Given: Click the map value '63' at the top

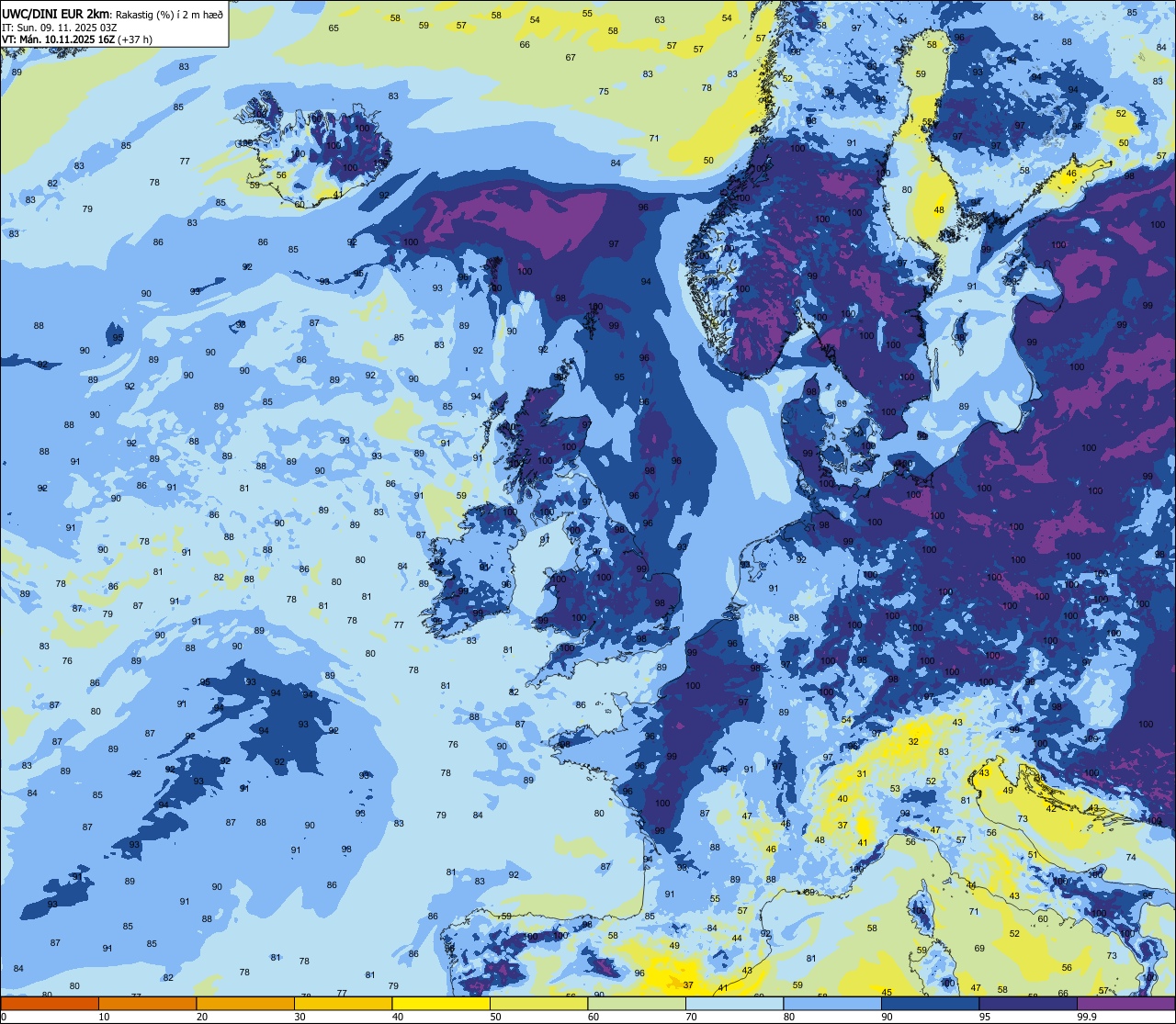Looking at the screenshot, I should pyautogui.click(x=660, y=19).
